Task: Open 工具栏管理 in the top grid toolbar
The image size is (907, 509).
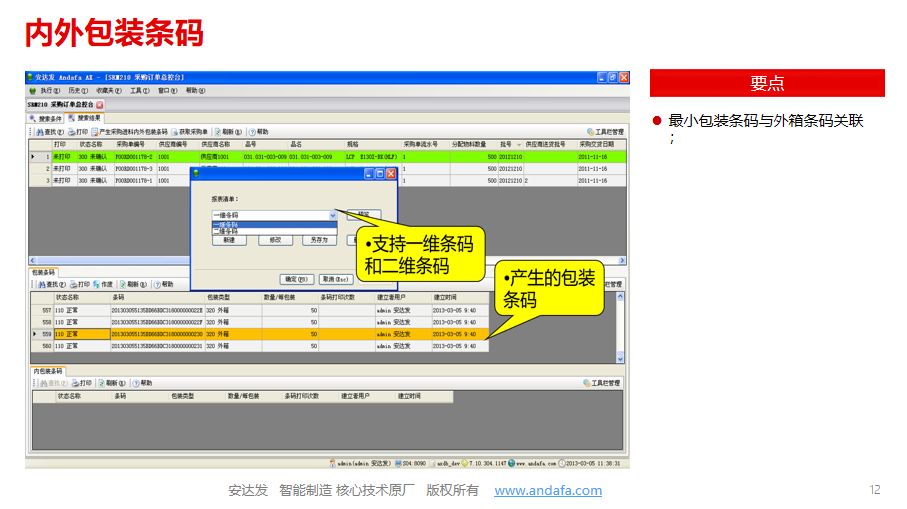Action: coord(604,131)
